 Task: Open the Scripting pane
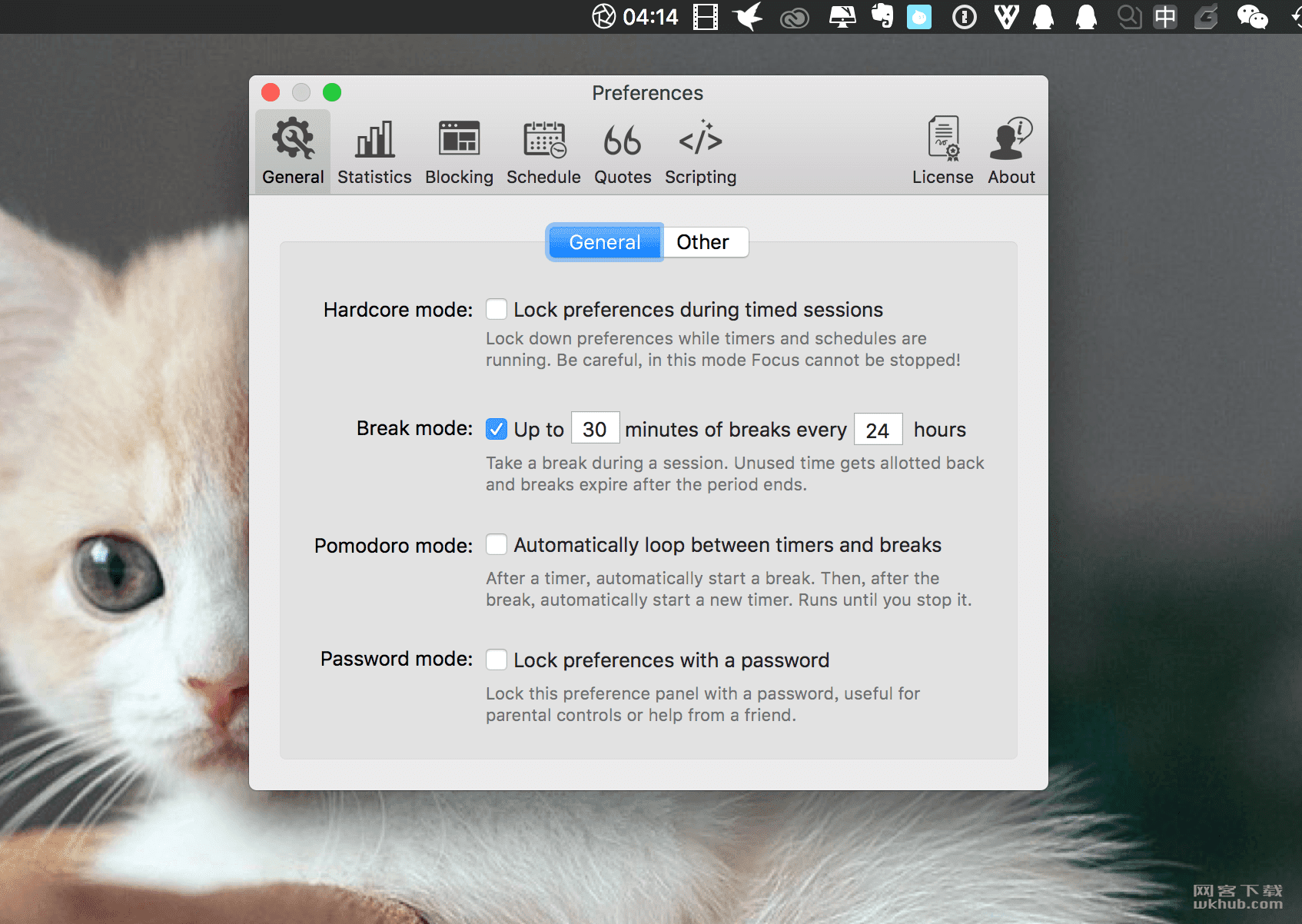pos(700,151)
